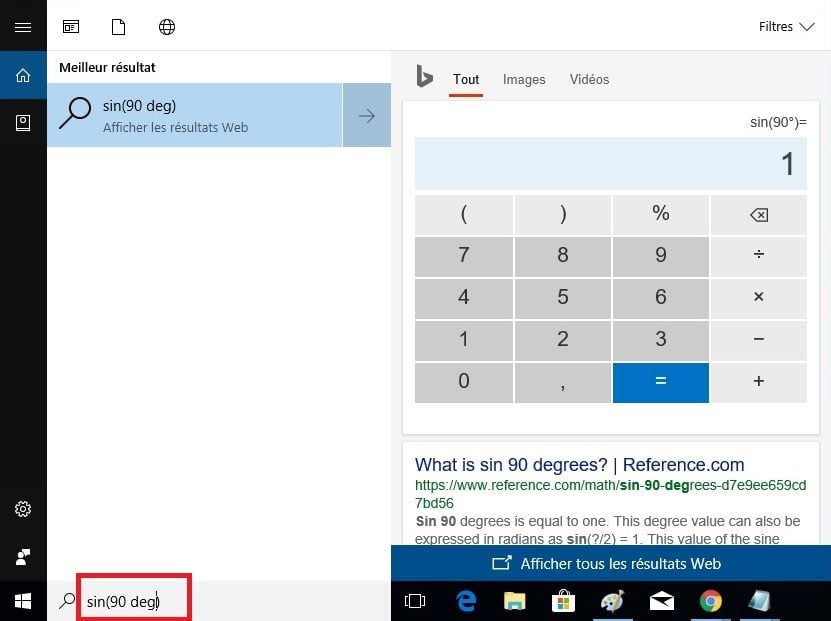The height and width of the screenshot is (621, 831).
Task: Open the Notebook icon in the sidebar
Action: (23, 123)
